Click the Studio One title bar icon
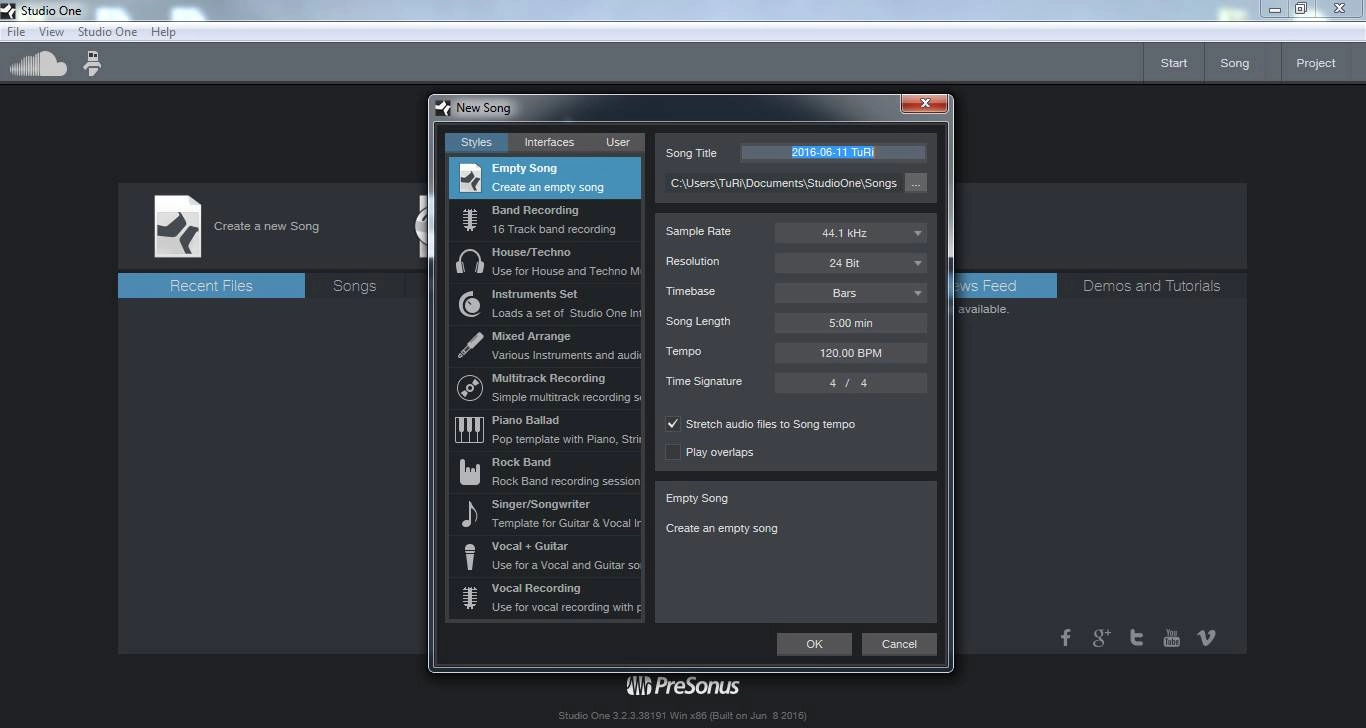 [9, 10]
